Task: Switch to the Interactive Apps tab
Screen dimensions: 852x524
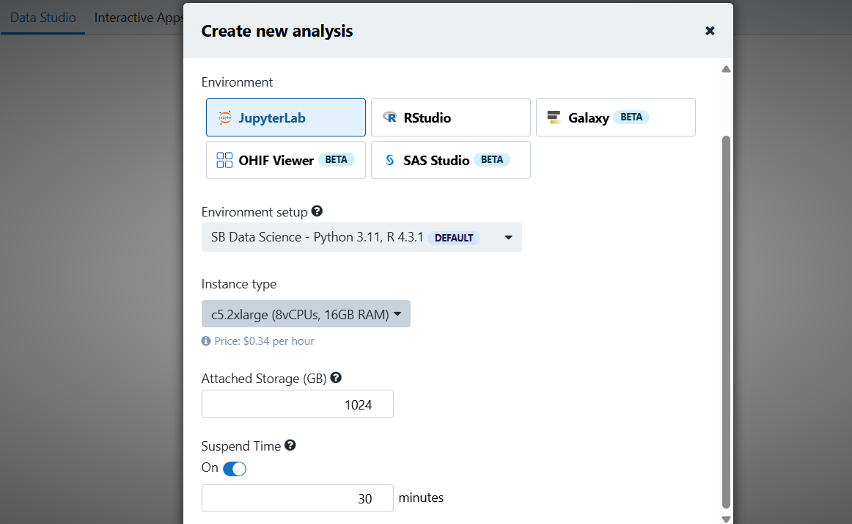Action: point(139,17)
